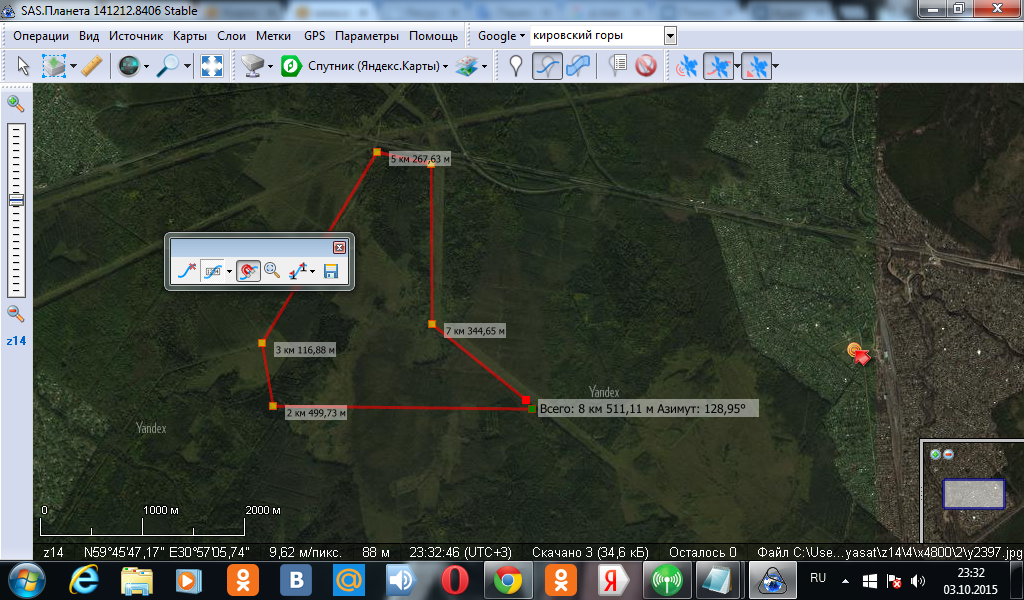
Task: Toggle magnet snap-to-marks button
Action: pos(249,270)
